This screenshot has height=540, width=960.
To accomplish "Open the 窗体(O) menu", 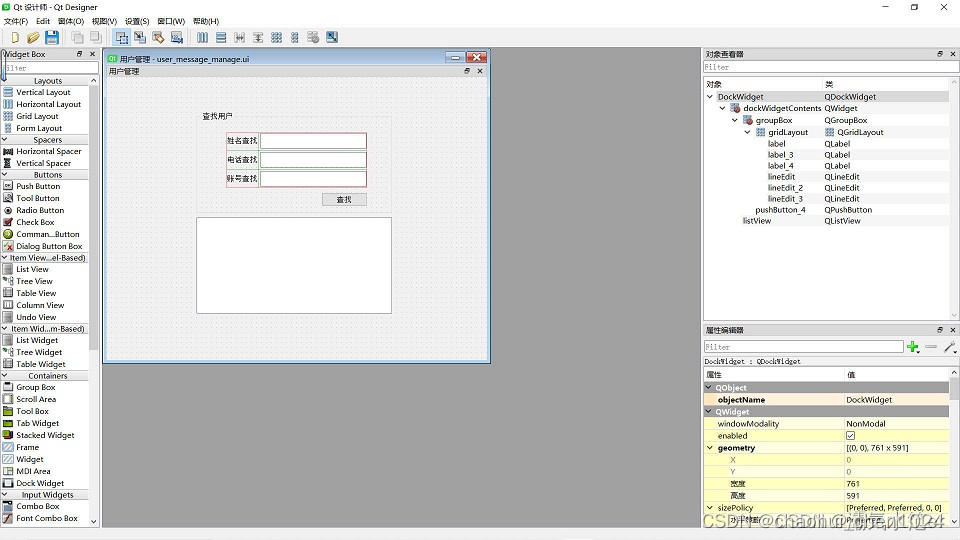I will point(71,21).
